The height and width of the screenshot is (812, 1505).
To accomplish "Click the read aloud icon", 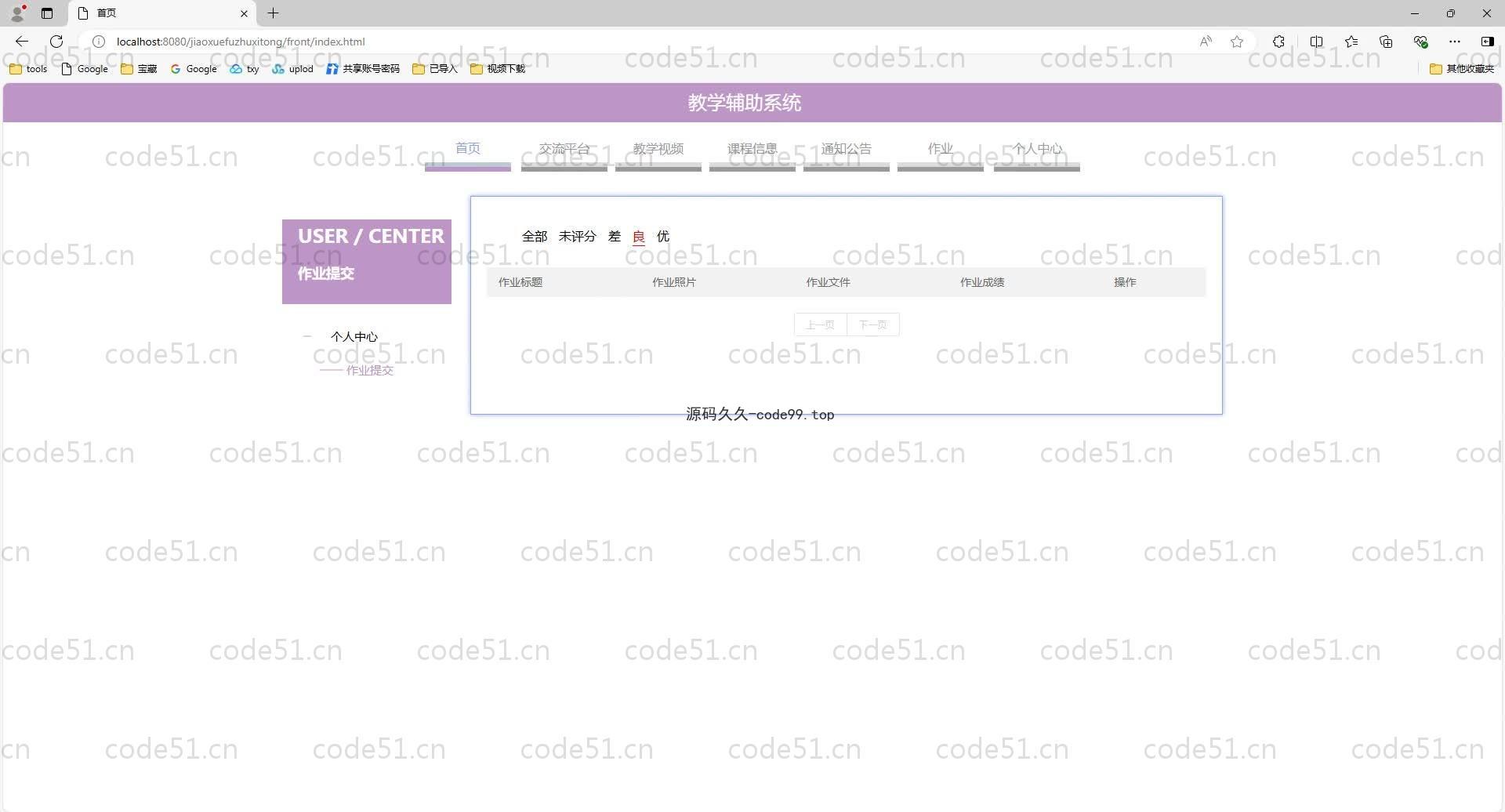I will 1206,42.
